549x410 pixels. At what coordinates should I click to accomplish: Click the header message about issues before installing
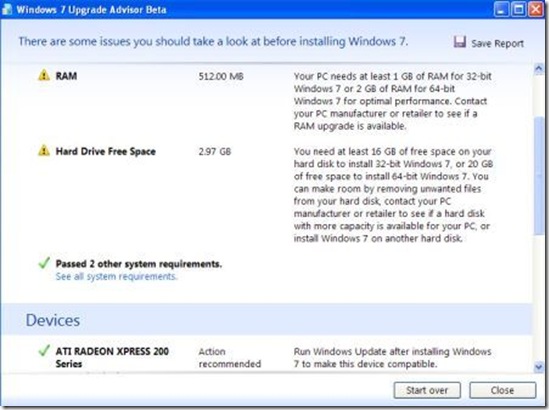click(x=213, y=41)
